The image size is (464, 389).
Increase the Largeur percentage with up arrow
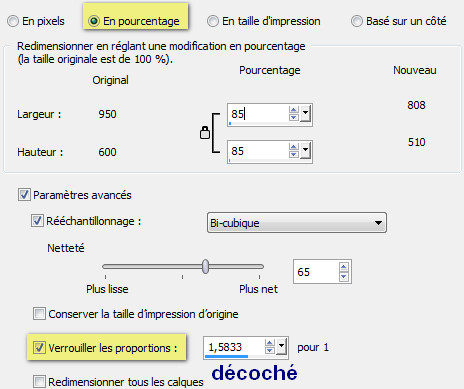[294, 110]
